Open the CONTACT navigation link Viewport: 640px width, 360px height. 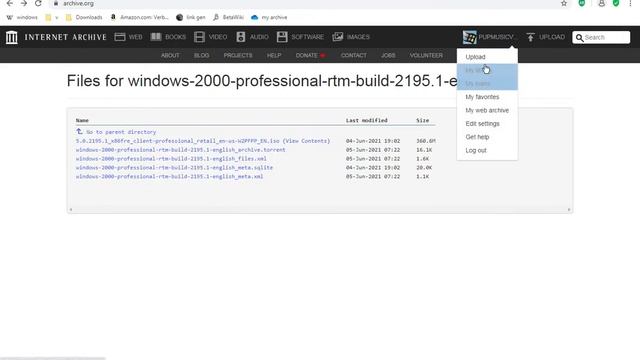[353, 56]
